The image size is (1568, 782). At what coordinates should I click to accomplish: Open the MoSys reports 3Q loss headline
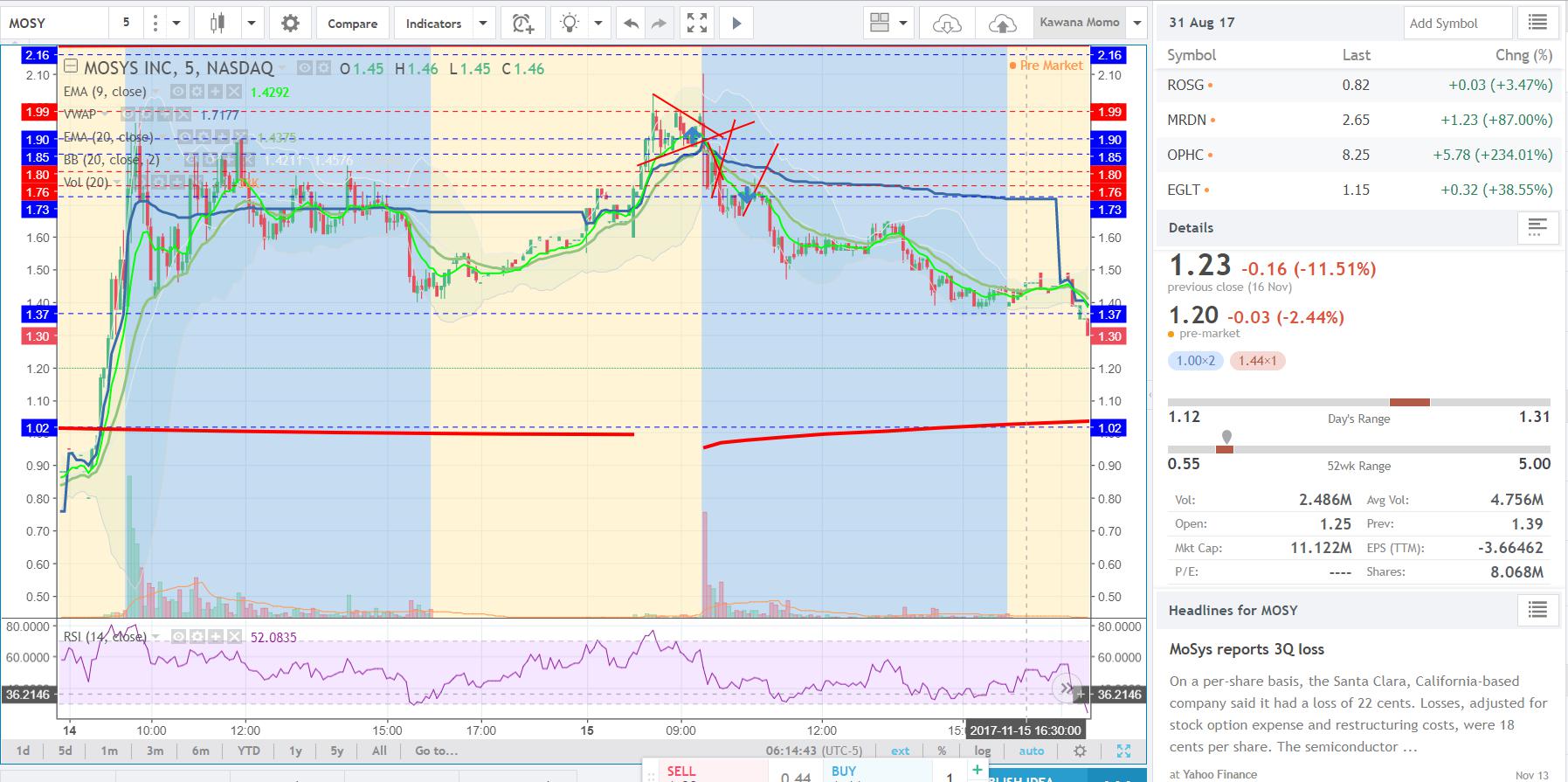point(1247,649)
